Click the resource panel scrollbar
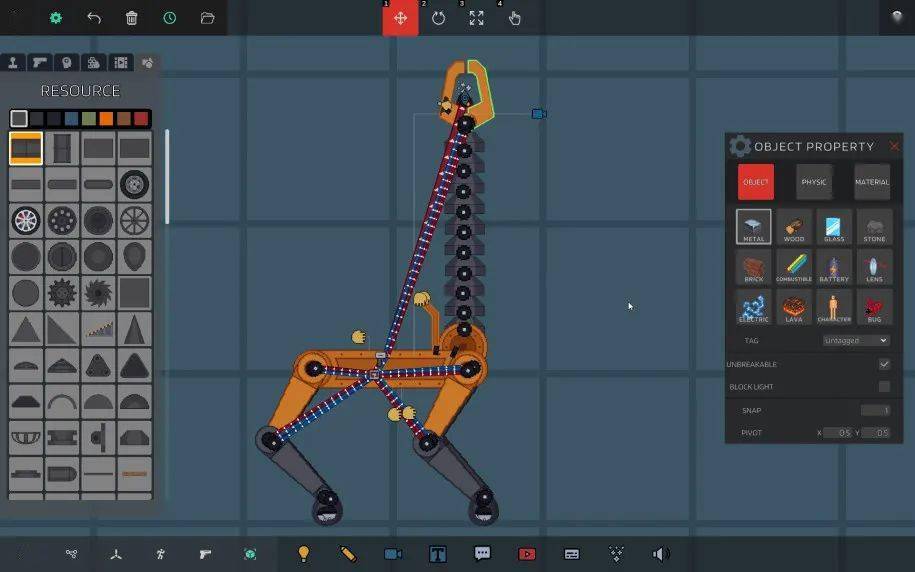Viewport: 915px width, 572px height. pos(167,177)
